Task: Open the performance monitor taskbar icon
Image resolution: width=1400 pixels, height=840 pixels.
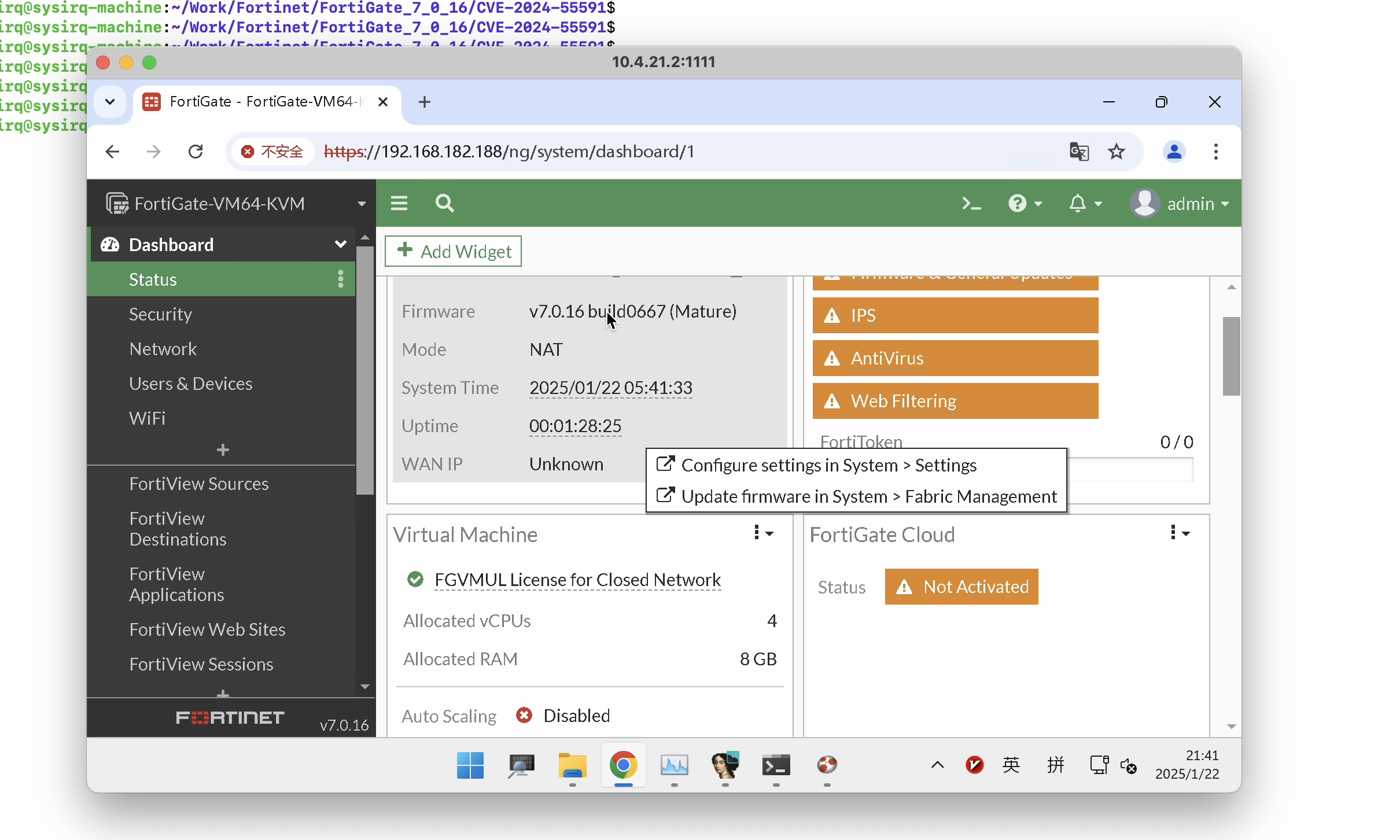Action: coord(674,765)
